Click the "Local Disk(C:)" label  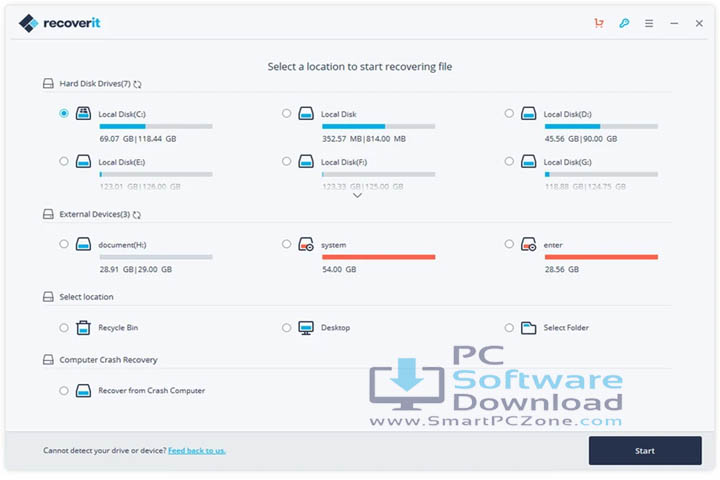tap(122, 114)
